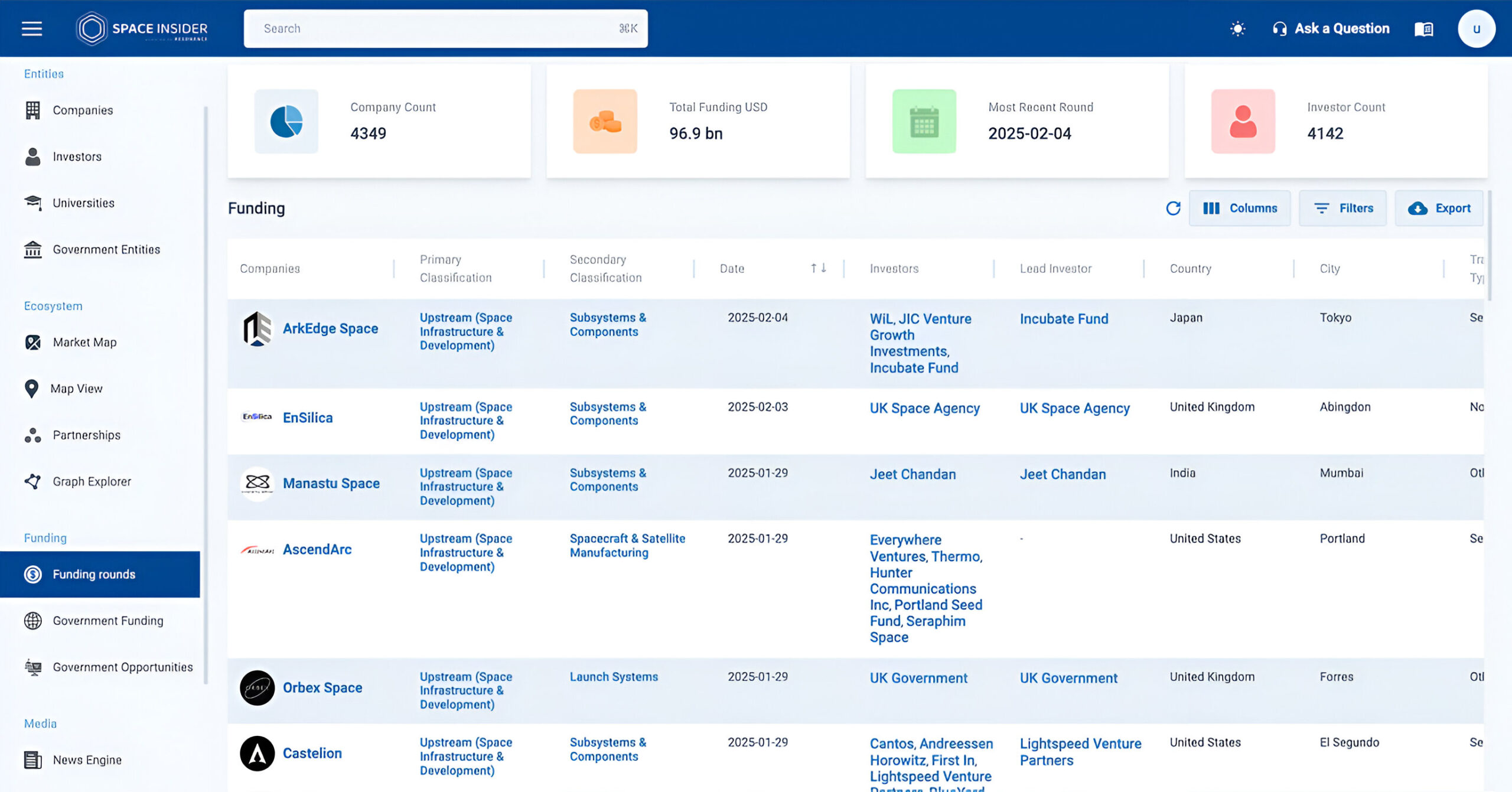The width and height of the screenshot is (1512, 792).
Task: Open Incubate Fund lead investor link
Action: coord(1064,319)
